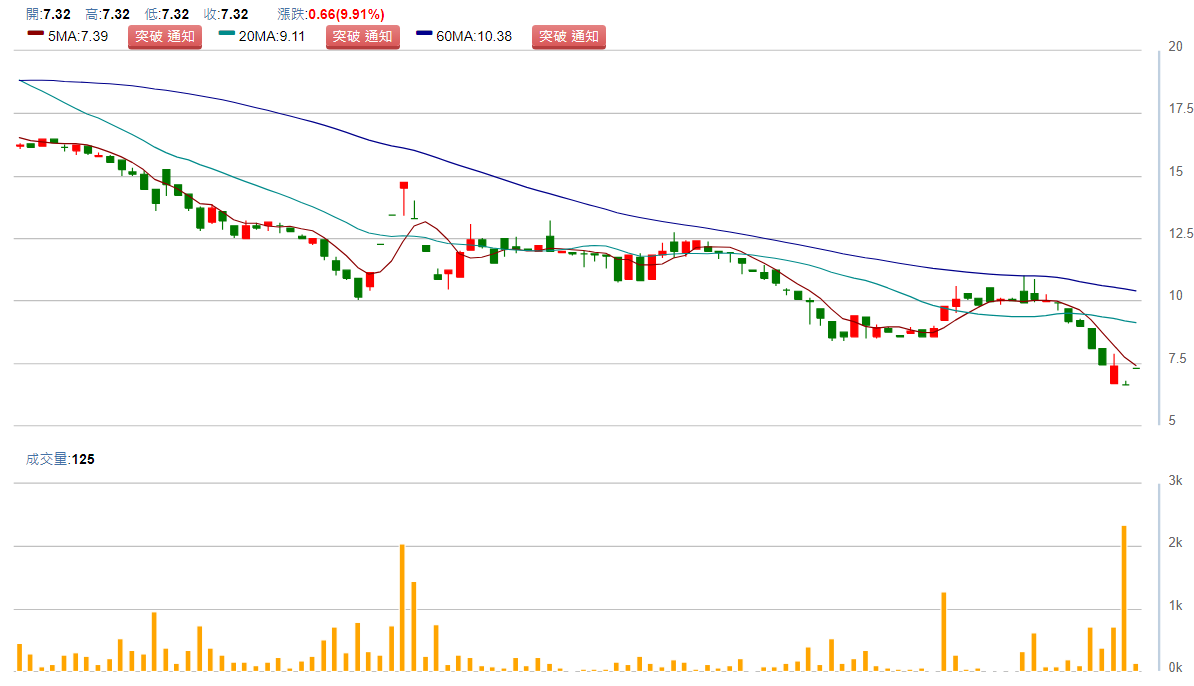Click the high price 高:7.32
This screenshot has height=686, width=1194.
(x=108, y=14)
